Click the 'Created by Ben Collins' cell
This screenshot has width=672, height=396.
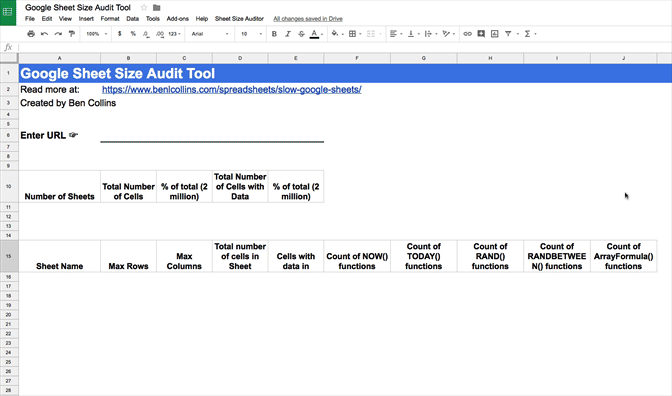[60, 103]
